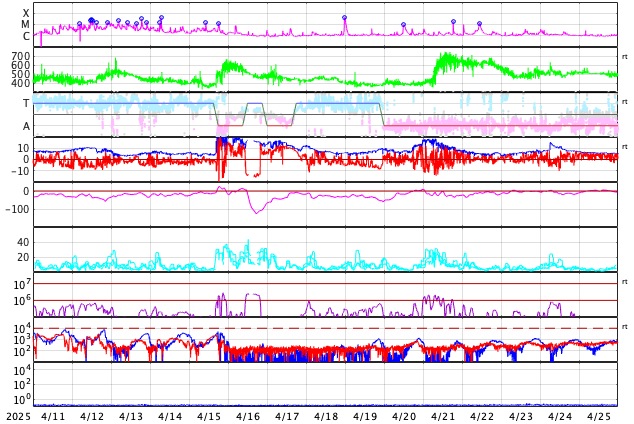Click the M flare class axis label

(x=25, y=25)
